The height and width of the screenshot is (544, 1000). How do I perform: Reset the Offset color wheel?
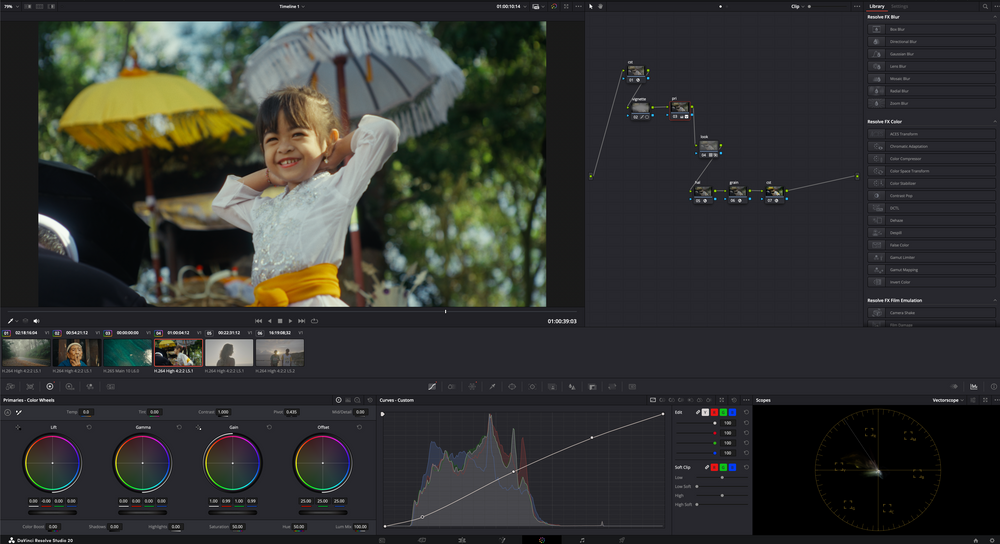(x=359, y=427)
